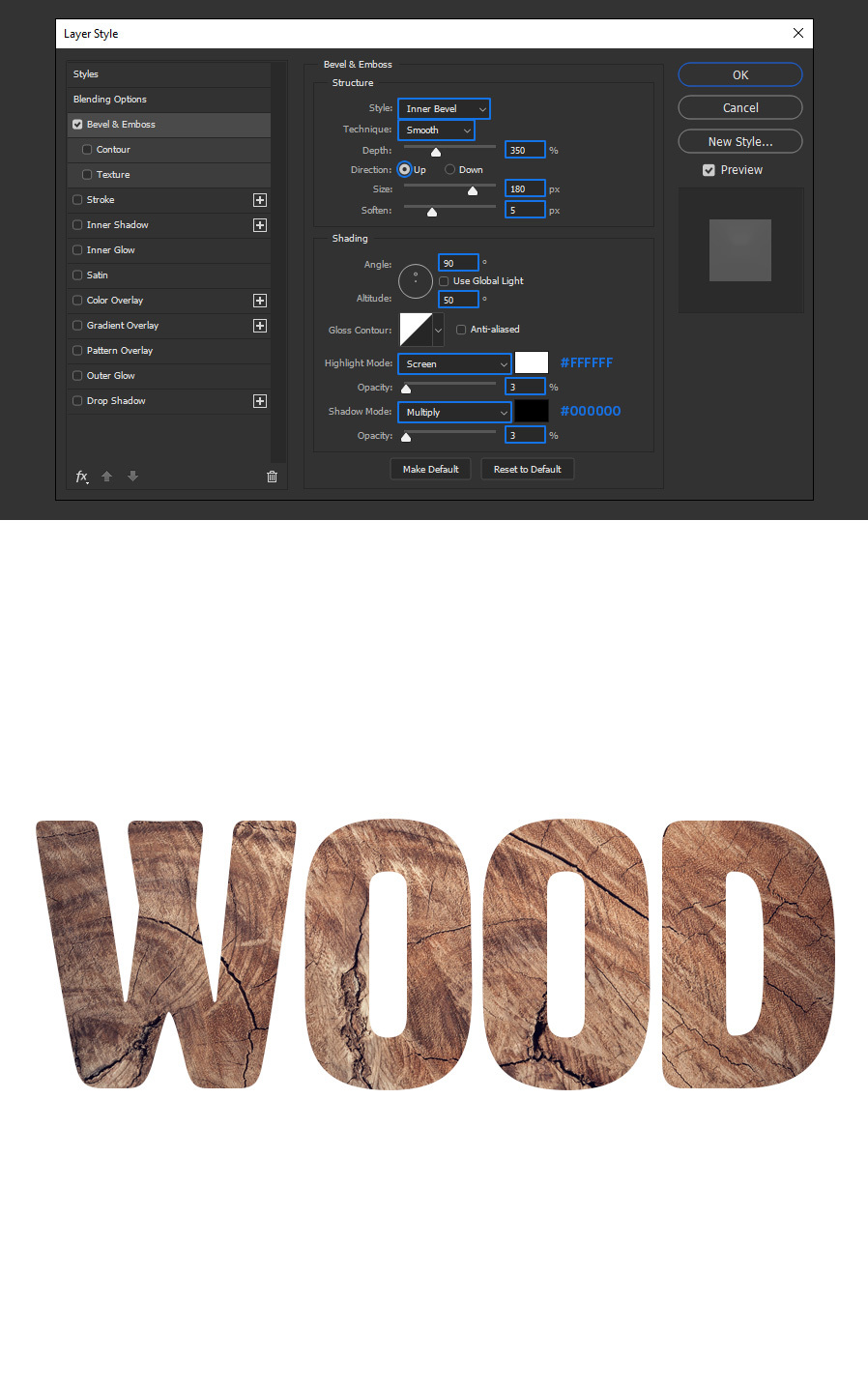
Task: Enable the Satin checkbox
Action: [x=77, y=275]
